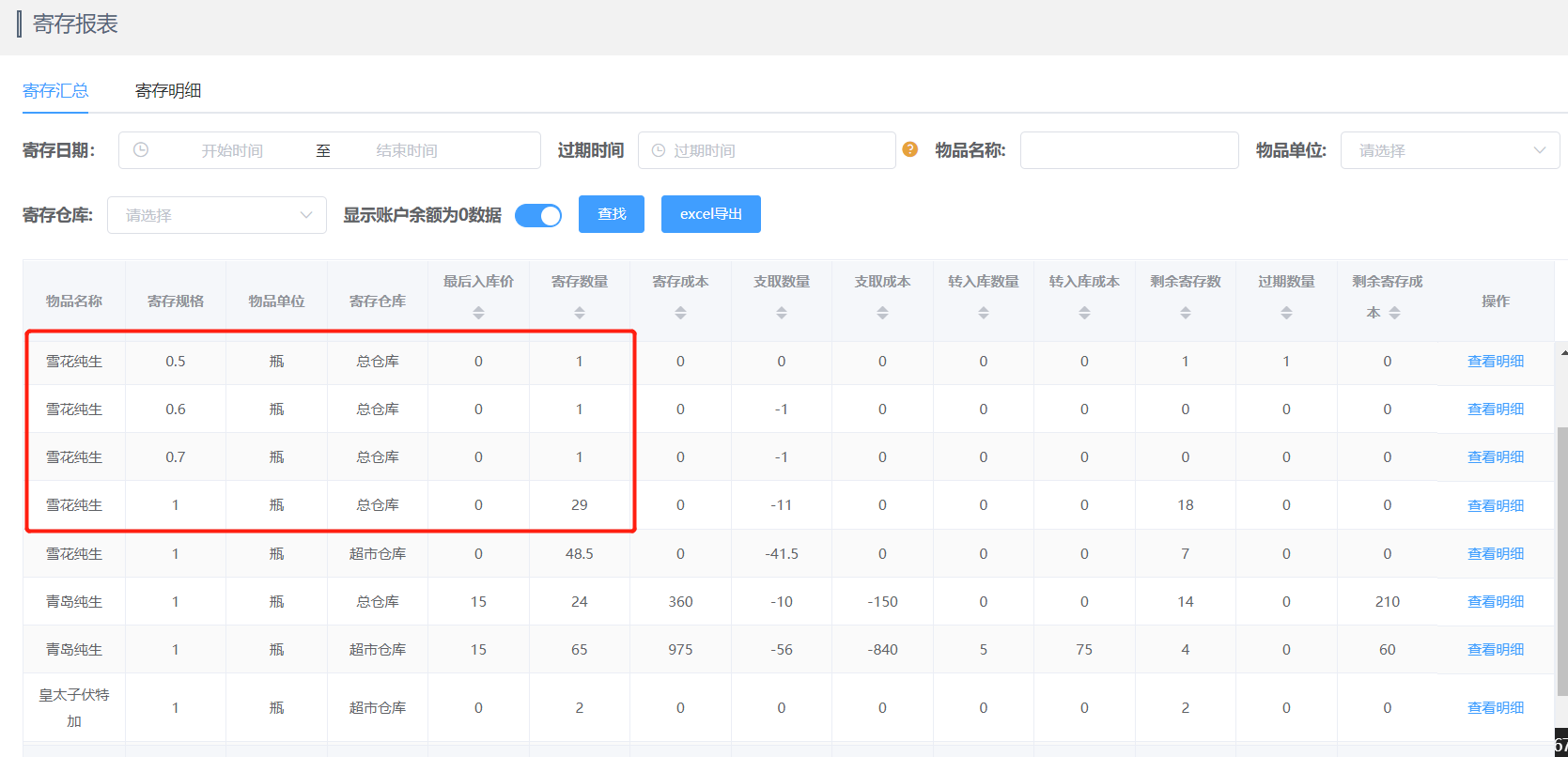Click the 寄存规格 column header
Viewport: 1568px width, 757px height.
176,301
